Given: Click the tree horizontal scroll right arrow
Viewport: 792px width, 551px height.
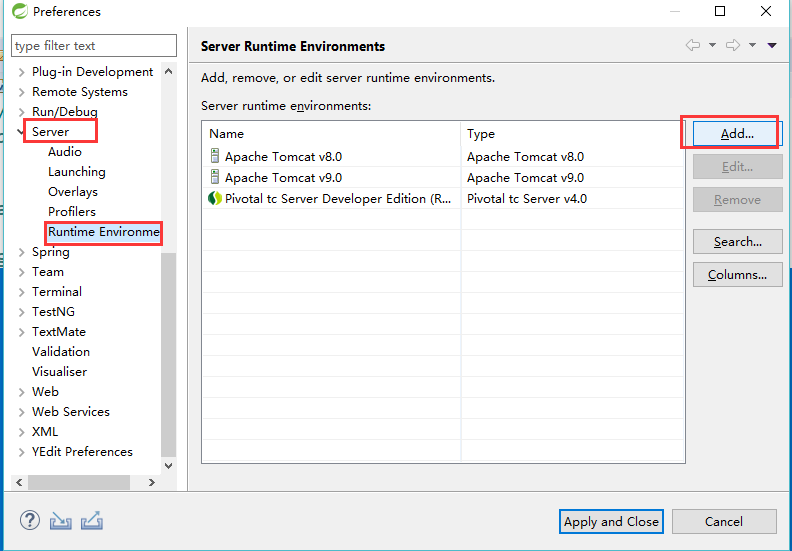Looking at the screenshot, I should click(x=152, y=482).
